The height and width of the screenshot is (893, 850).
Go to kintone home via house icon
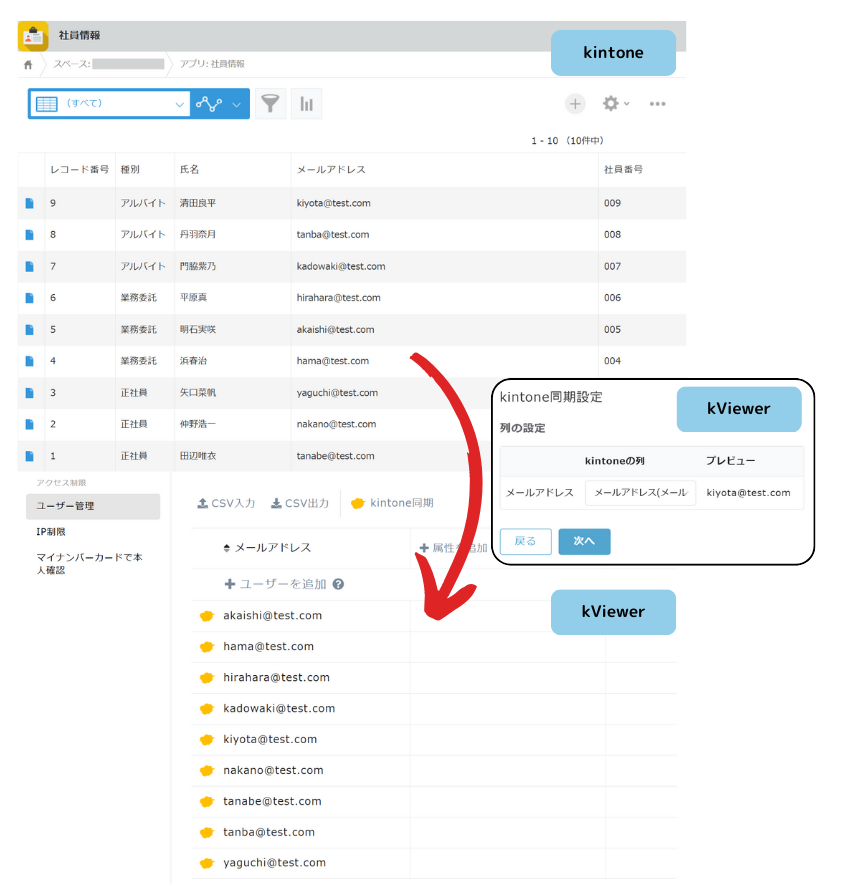[28, 64]
